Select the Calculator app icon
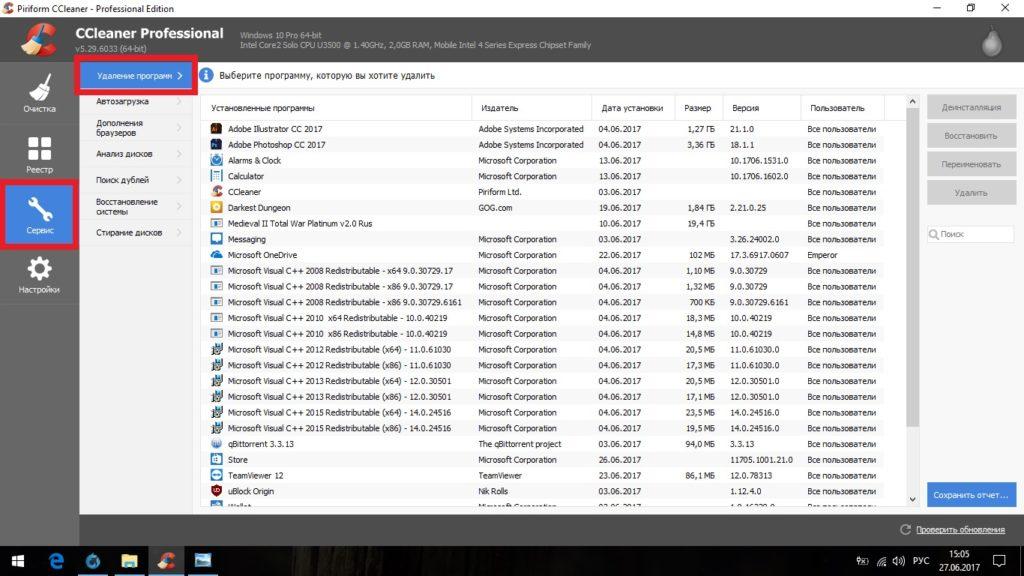The image size is (1024, 576). (216, 176)
